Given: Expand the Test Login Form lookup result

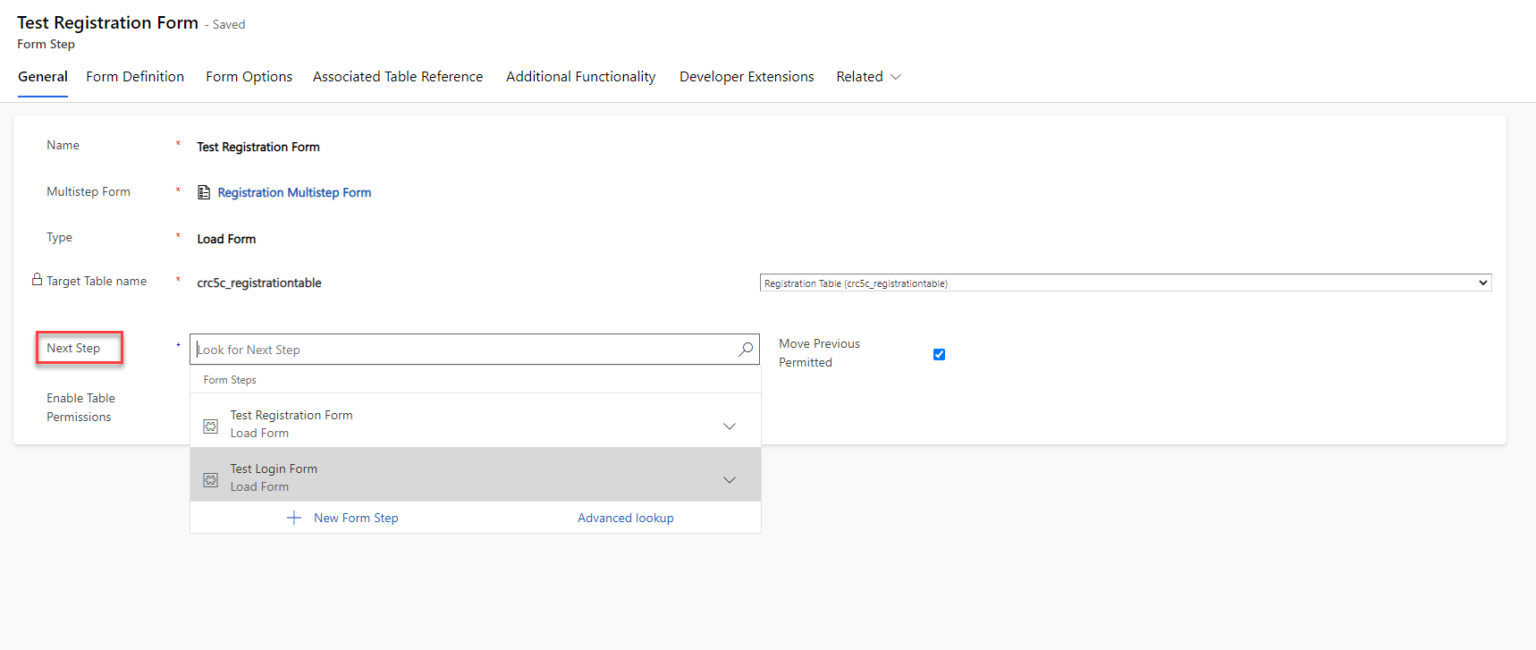Looking at the screenshot, I should point(729,480).
